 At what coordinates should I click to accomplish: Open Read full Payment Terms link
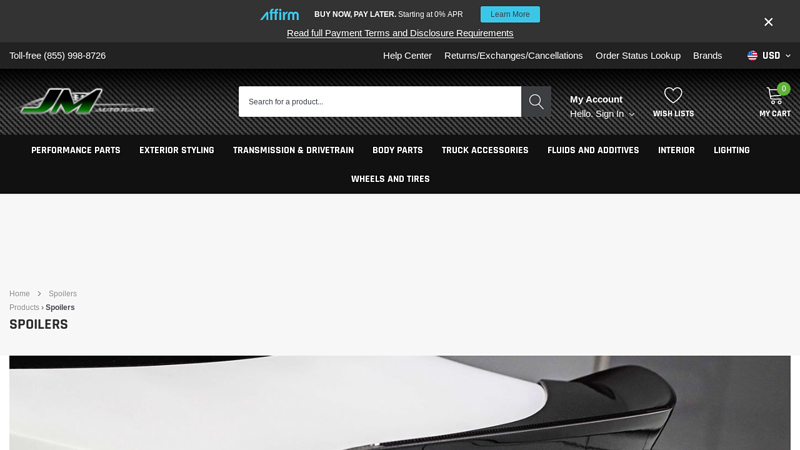(400, 33)
